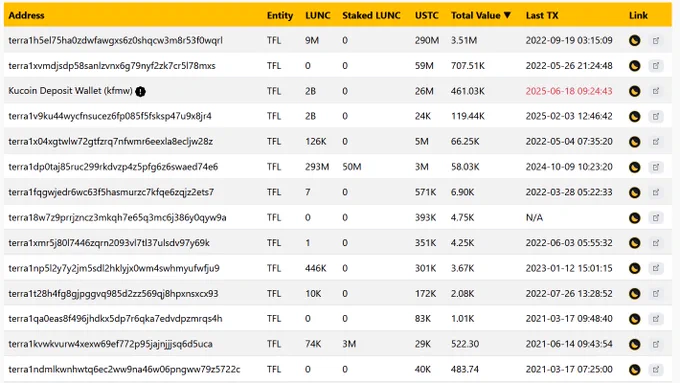Select address terra1xmr5j80l7446zqrn2093vl7tl37ulsdv97y69k

coord(109,243)
